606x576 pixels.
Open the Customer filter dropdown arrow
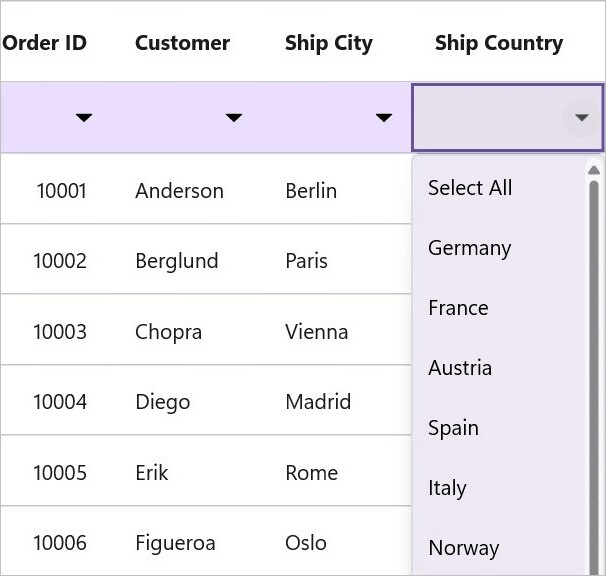pos(234,118)
